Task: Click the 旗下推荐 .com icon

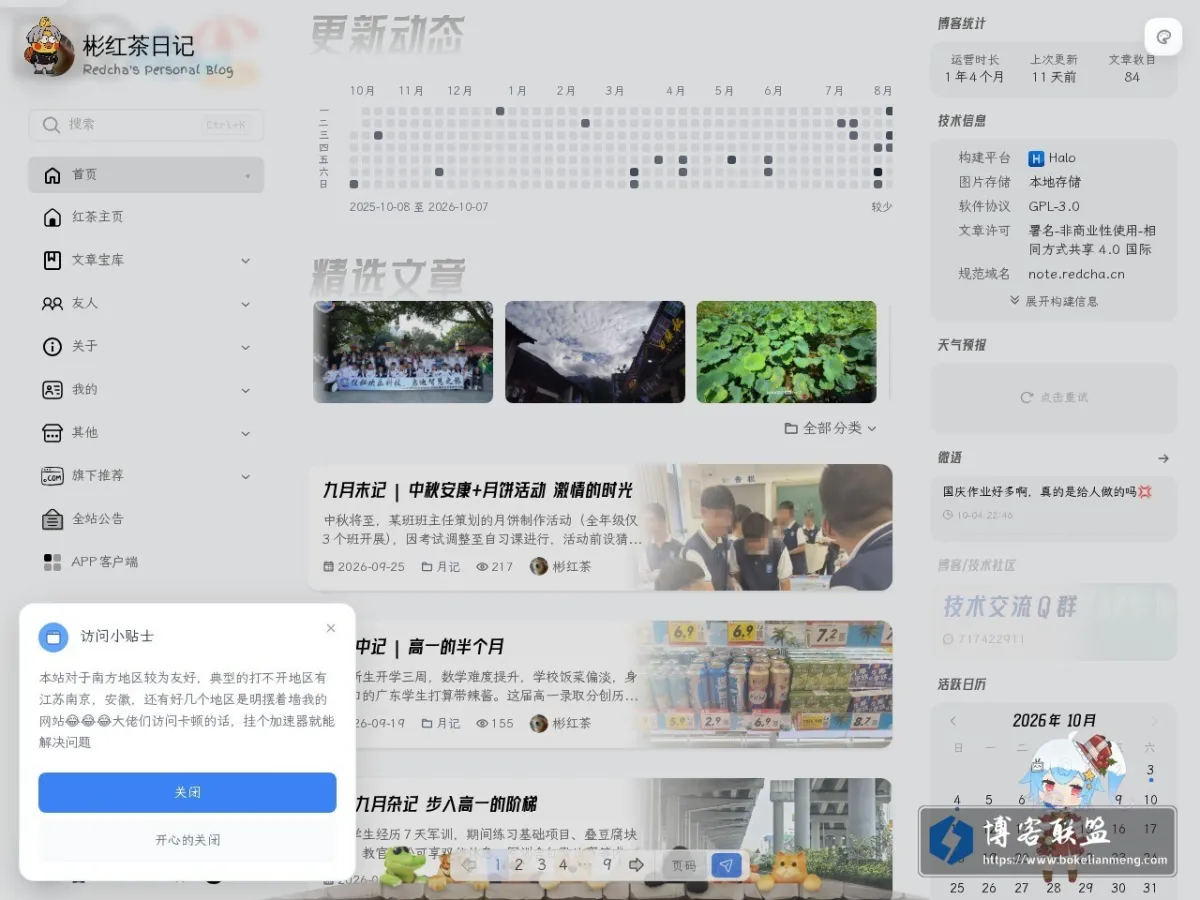Action: (x=52, y=476)
